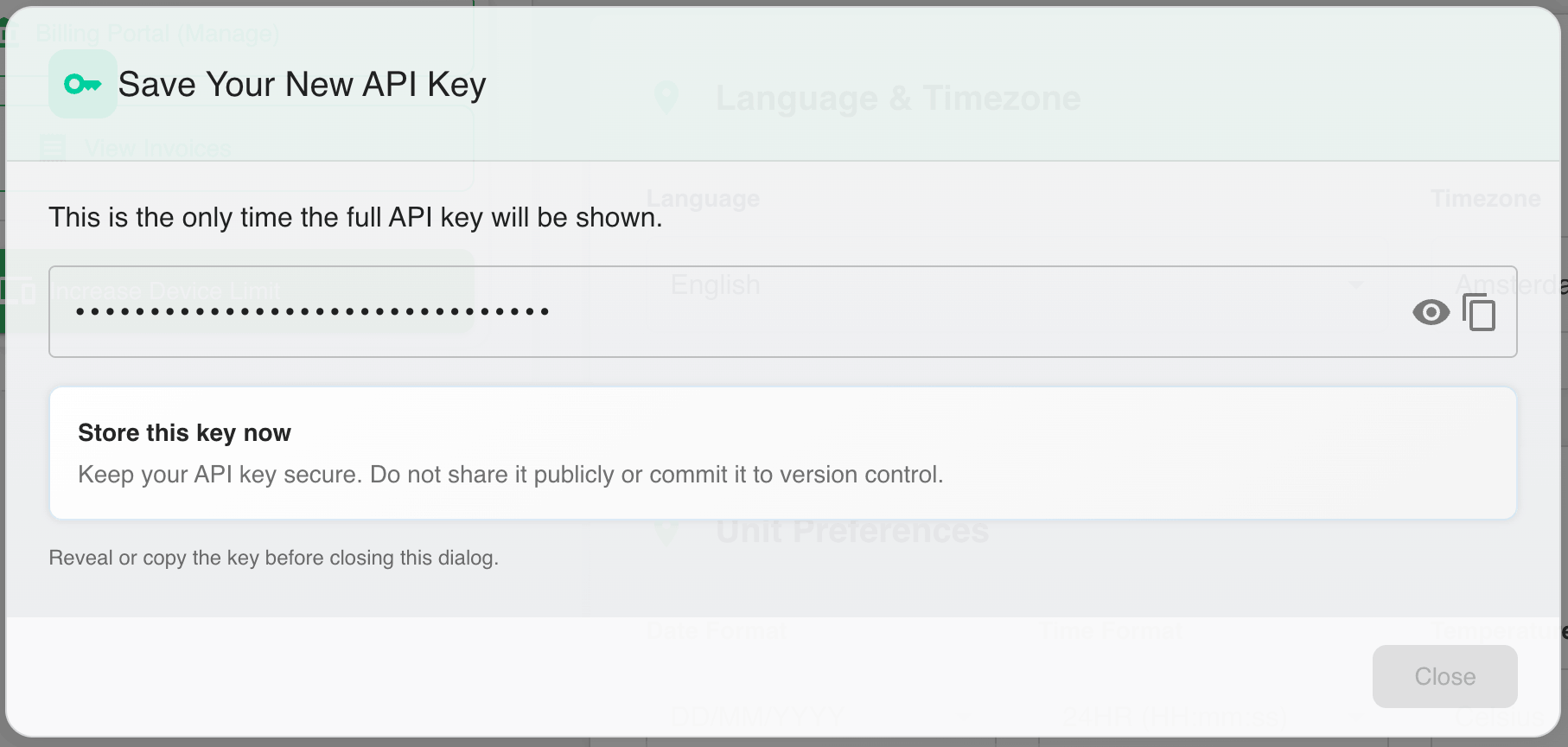The width and height of the screenshot is (1568, 747).
Task: Close the Save Your New API Key dialog
Action: (1444, 676)
